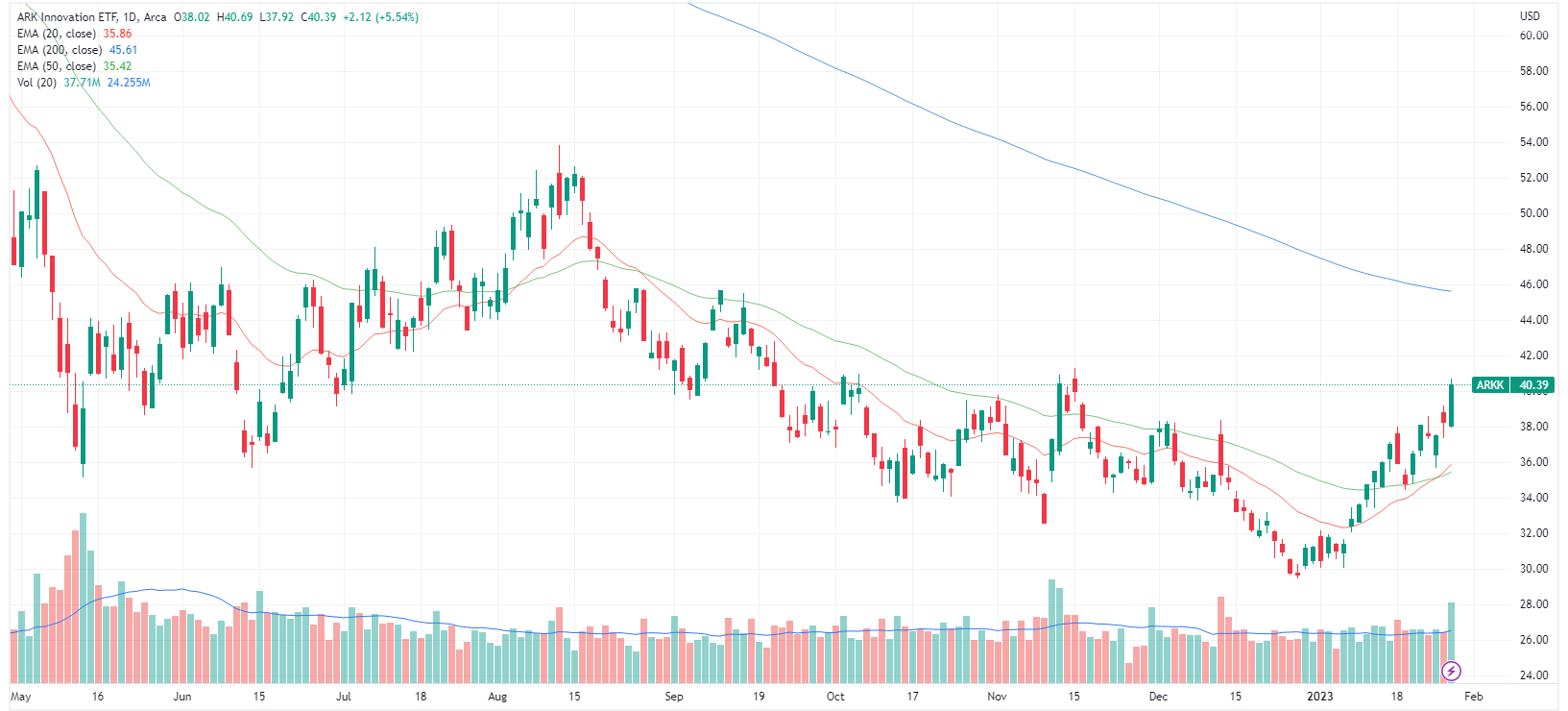Viewport: 1568px width, 711px height.
Task: Select the Vol (20) indicator legend
Action: (x=37, y=83)
